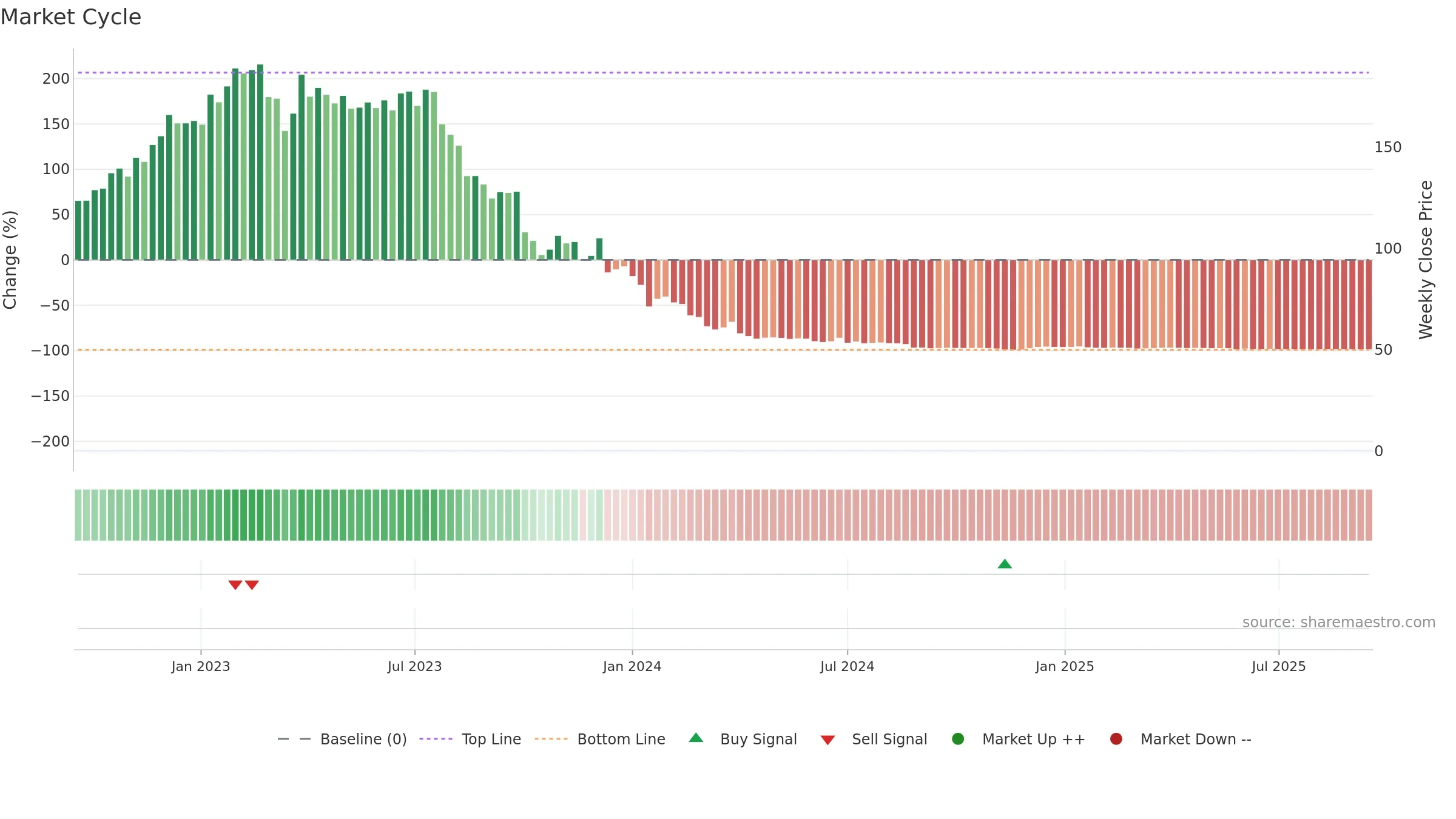This screenshot has height=819, width=1456.
Task: Click the Jan 2023 x-axis label
Action: point(201,667)
